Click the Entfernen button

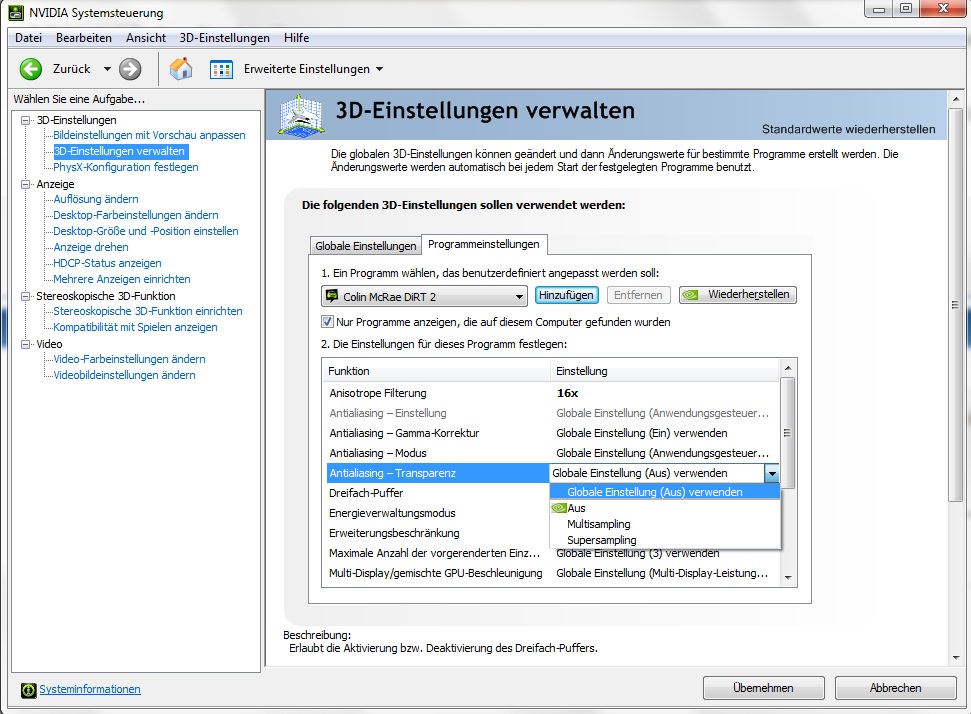638,295
